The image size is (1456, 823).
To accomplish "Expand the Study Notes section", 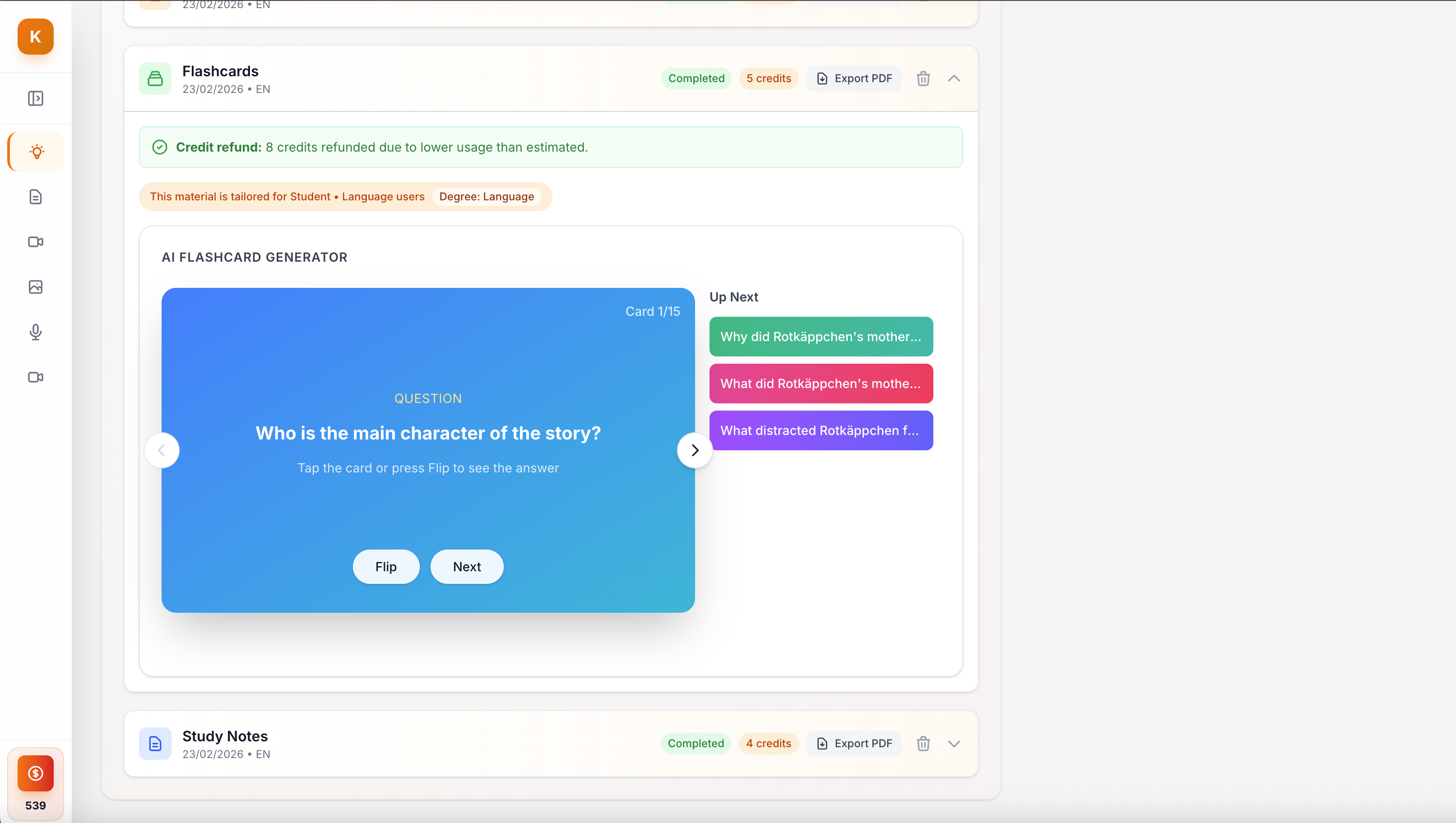I will pos(954,743).
